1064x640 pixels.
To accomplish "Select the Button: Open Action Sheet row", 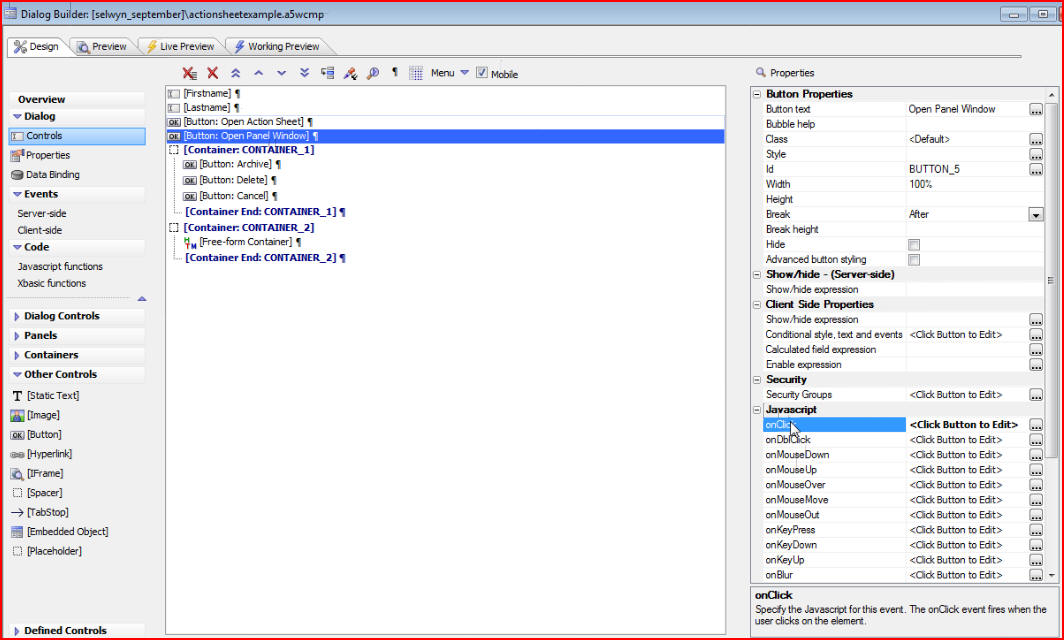I will 445,121.
